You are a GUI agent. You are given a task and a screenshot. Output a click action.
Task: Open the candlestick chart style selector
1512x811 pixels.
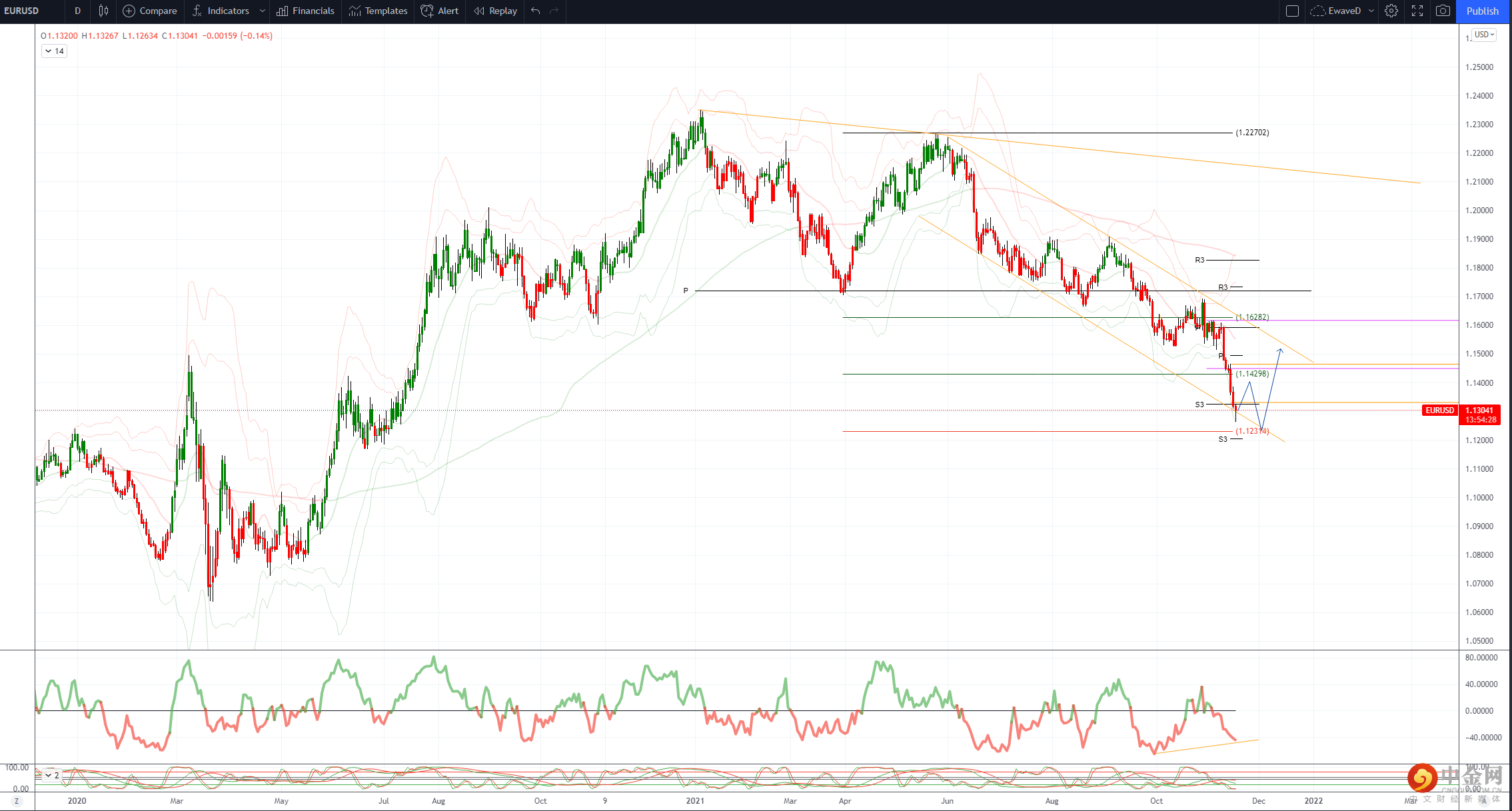click(x=103, y=11)
